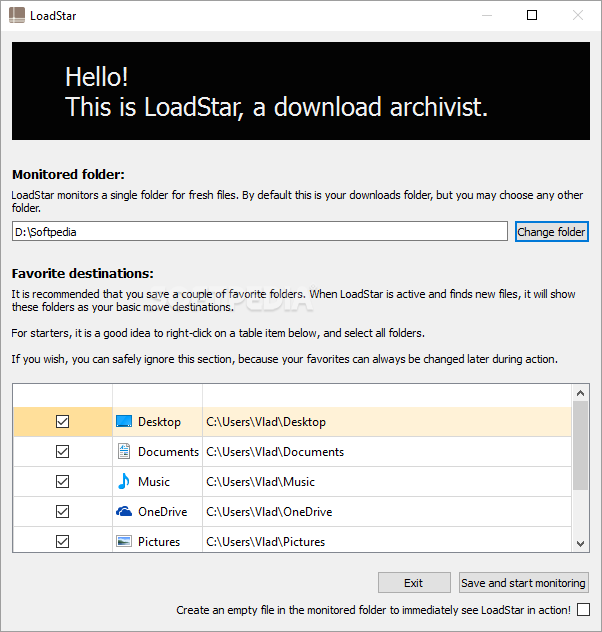The height and width of the screenshot is (632, 602).
Task: Click the OneDrive name label
Action: point(163,512)
